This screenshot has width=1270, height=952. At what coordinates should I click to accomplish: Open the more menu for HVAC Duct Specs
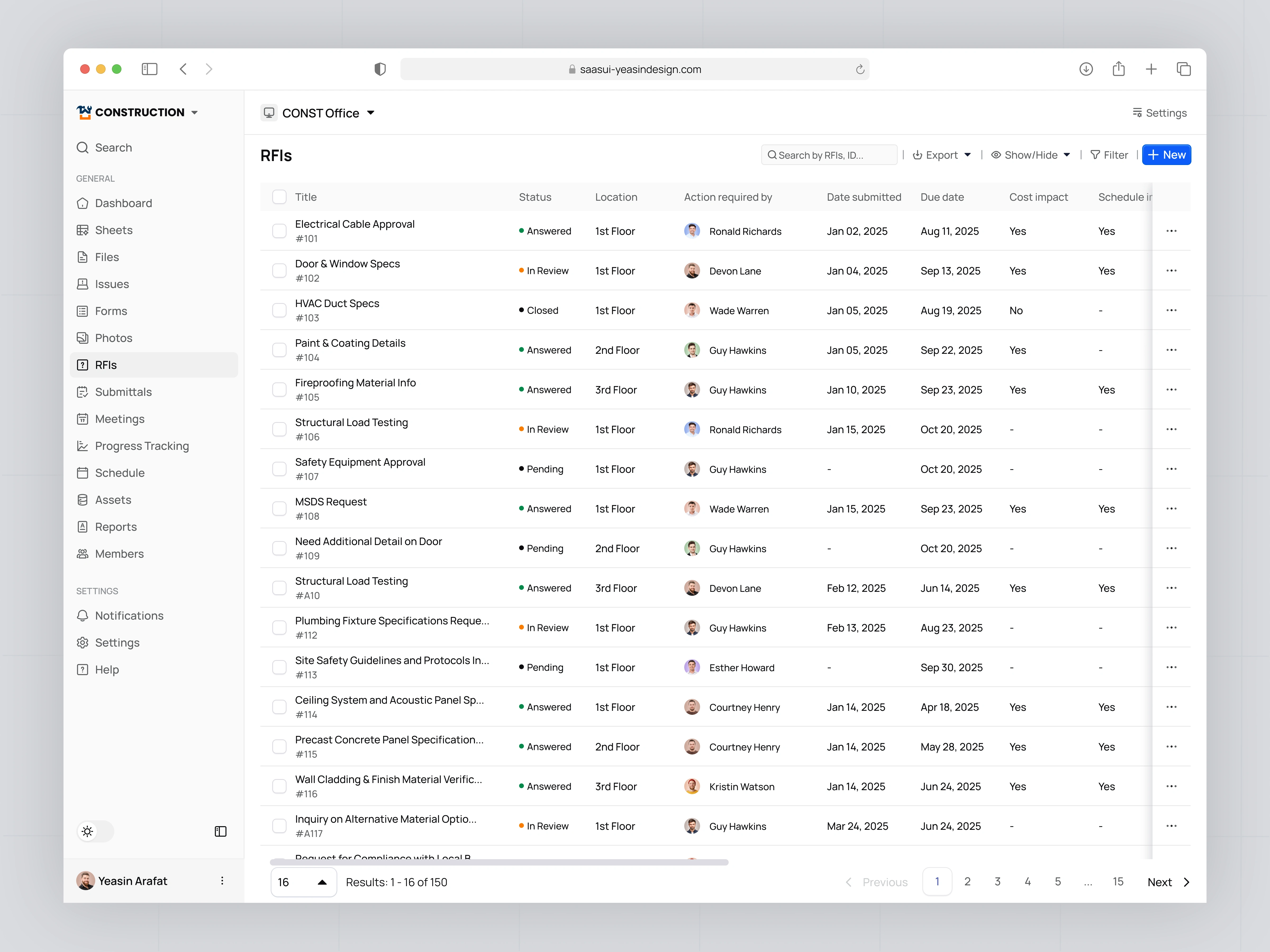click(1171, 310)
